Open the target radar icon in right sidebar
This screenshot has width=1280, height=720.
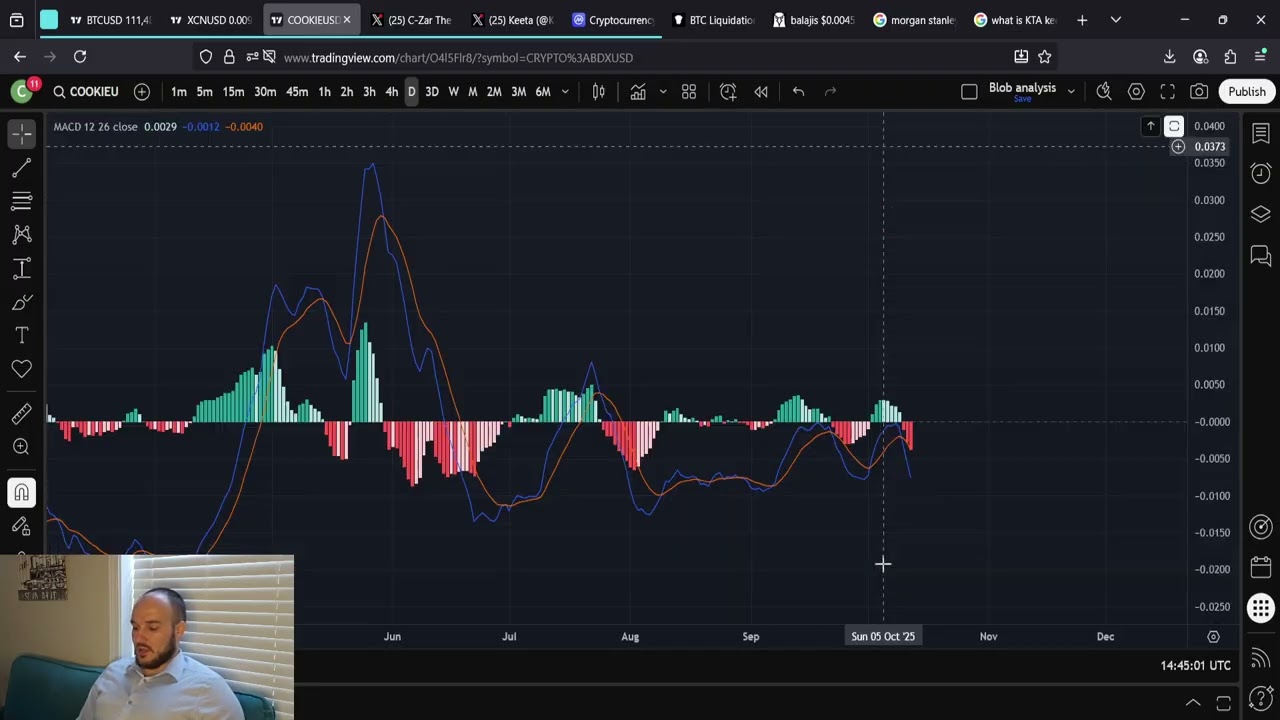[x=1260, y=527]
